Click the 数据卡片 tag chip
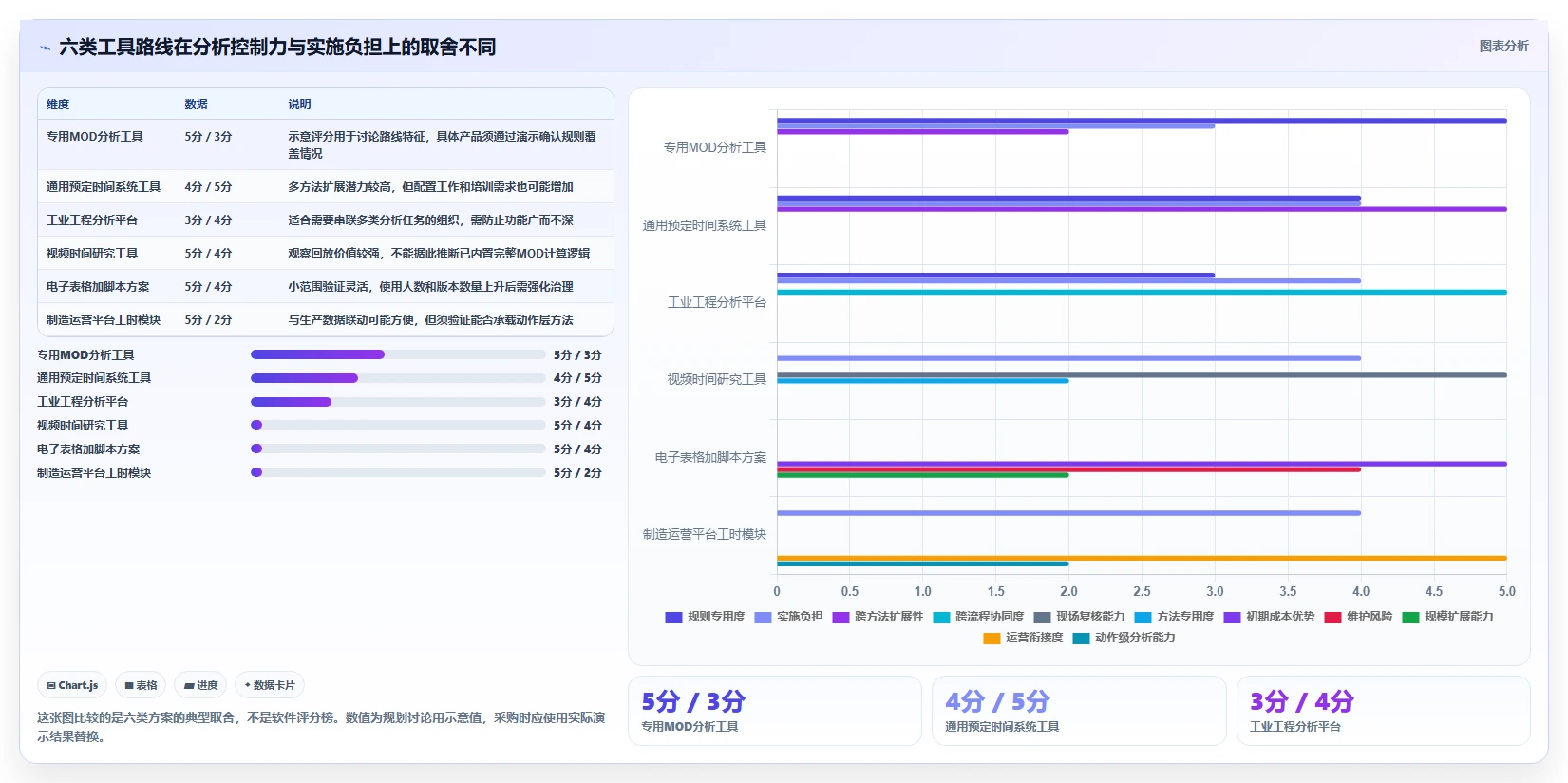The width and height of the screenshot is (1568, 783). (x=270, y=685)
